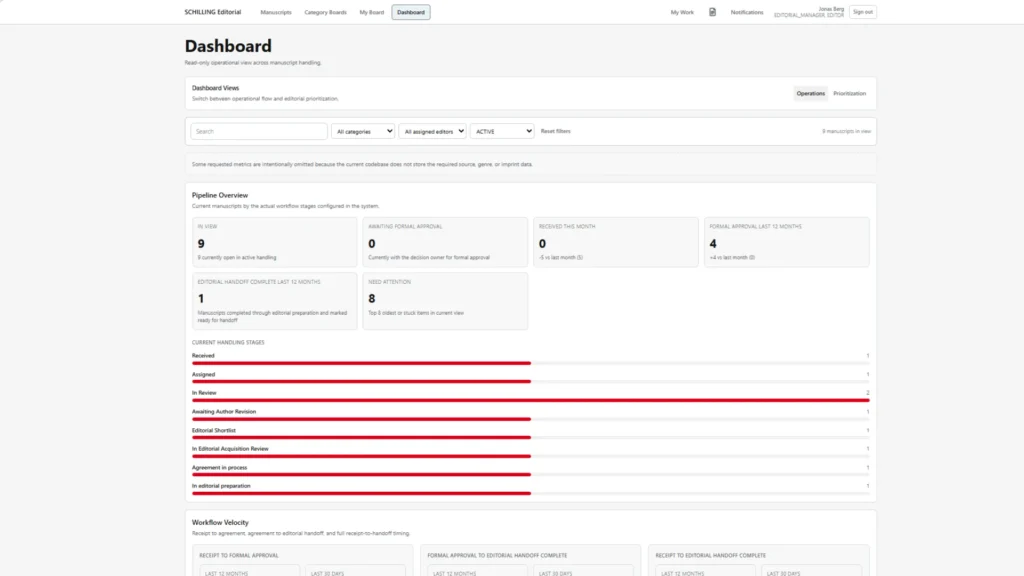Screen dimensions: 1024x576
Task: Select the Dashboard navigation item
Action: (410, 12)
